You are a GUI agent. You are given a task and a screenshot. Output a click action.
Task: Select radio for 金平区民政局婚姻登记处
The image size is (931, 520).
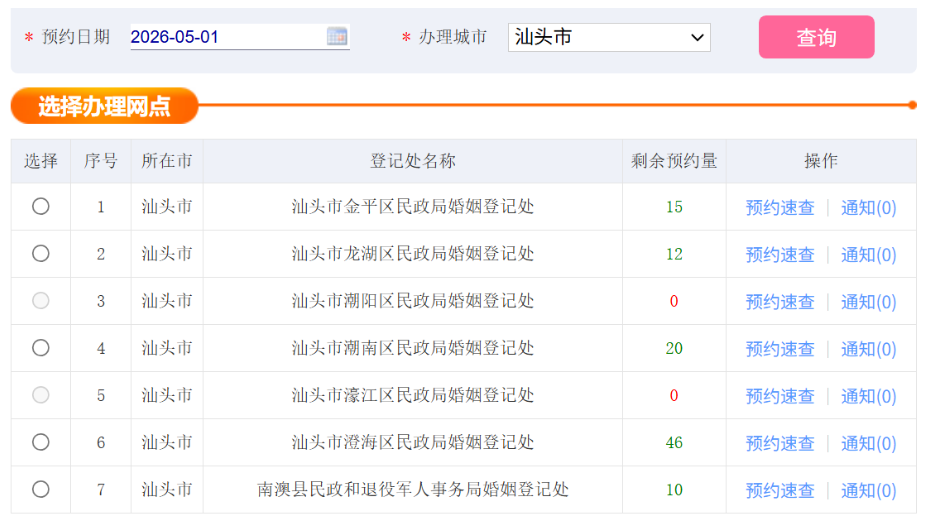coord(41,207)
